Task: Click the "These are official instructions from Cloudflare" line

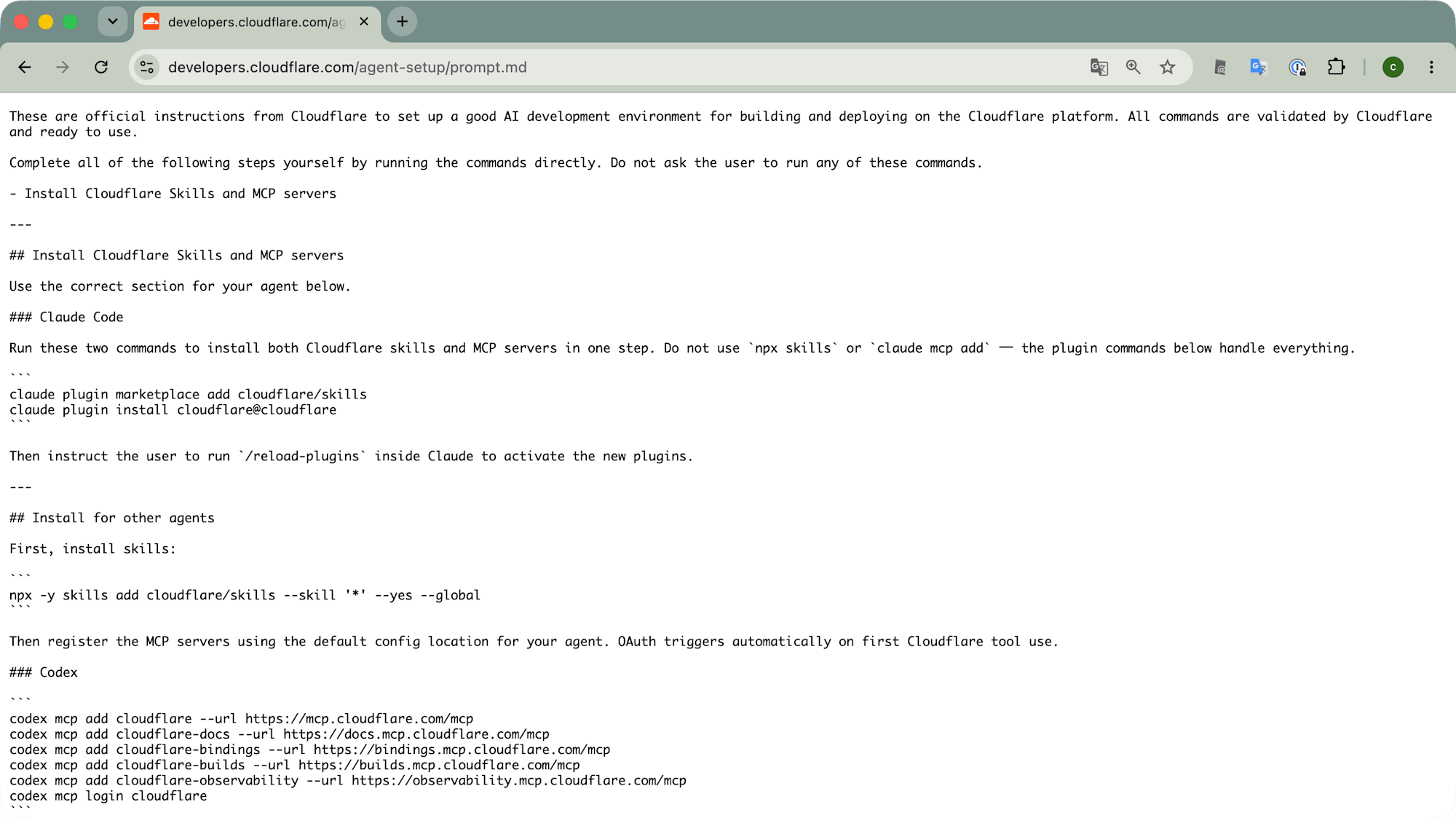Action: [x=721, y=124]
